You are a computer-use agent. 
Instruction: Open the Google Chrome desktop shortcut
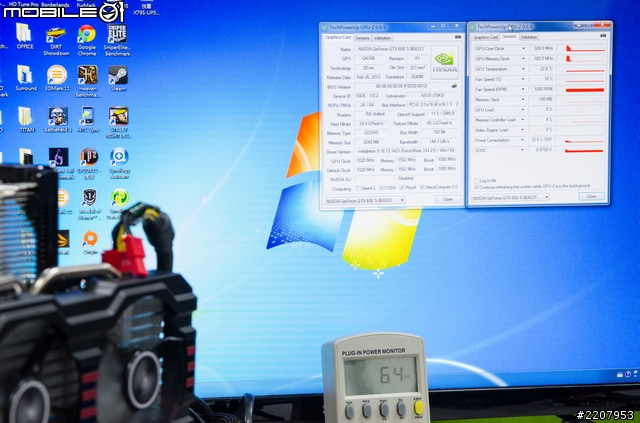(x=87, y=40)
